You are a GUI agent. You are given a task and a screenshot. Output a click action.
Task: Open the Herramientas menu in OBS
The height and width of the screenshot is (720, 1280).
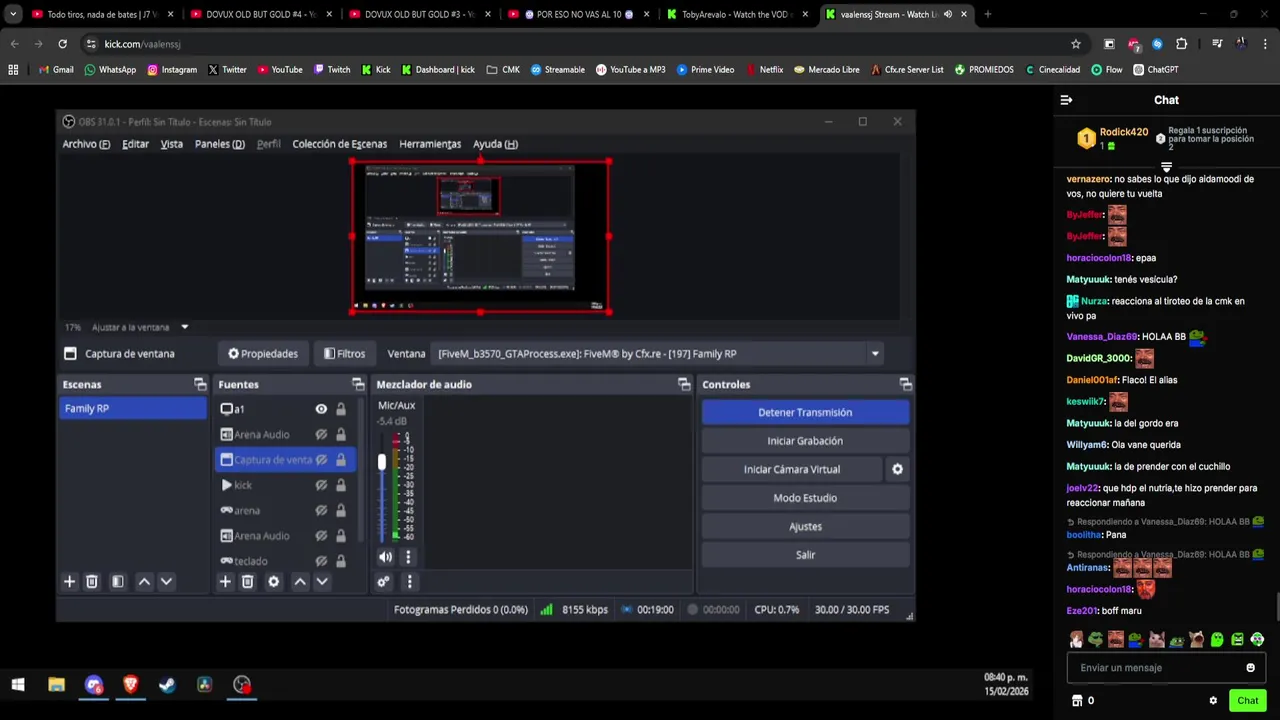tap(430, 144)
